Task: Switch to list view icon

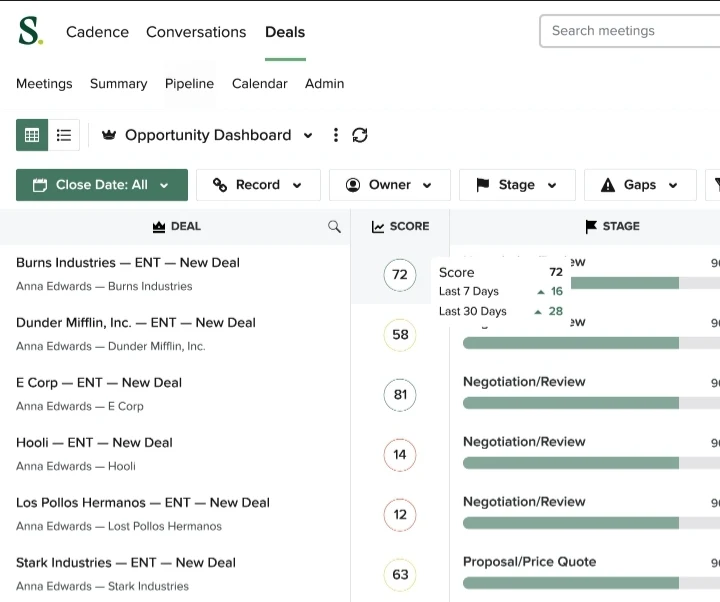Action: point(64,135)
